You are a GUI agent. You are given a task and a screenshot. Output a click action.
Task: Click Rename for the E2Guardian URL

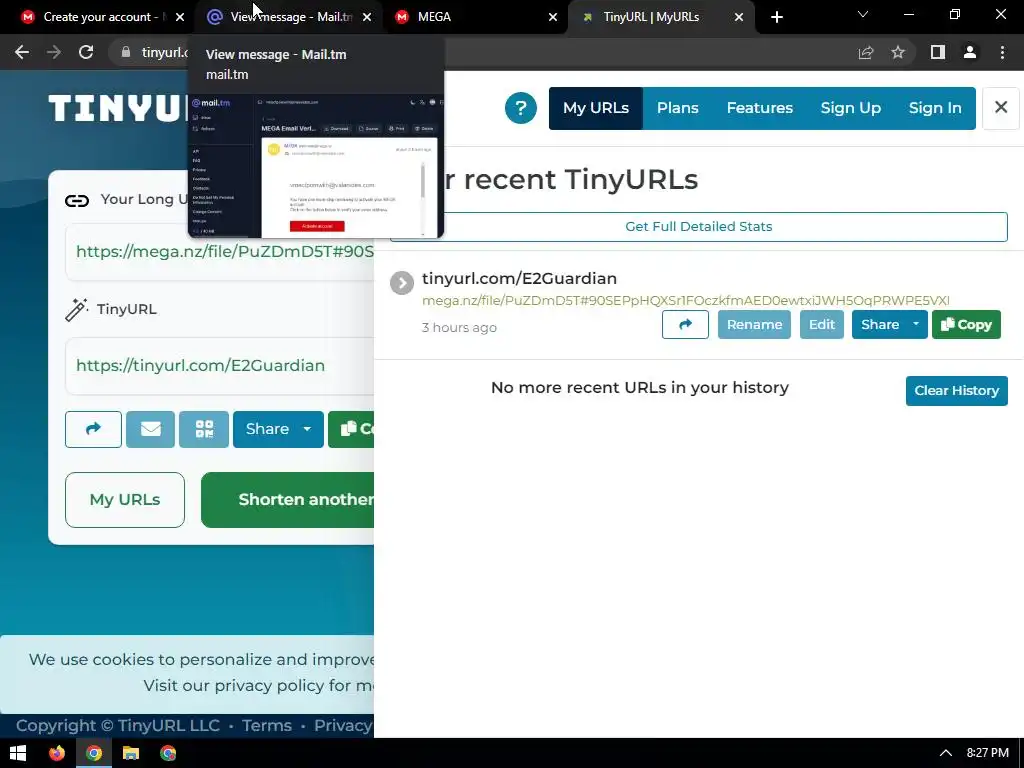coord(754,325)
